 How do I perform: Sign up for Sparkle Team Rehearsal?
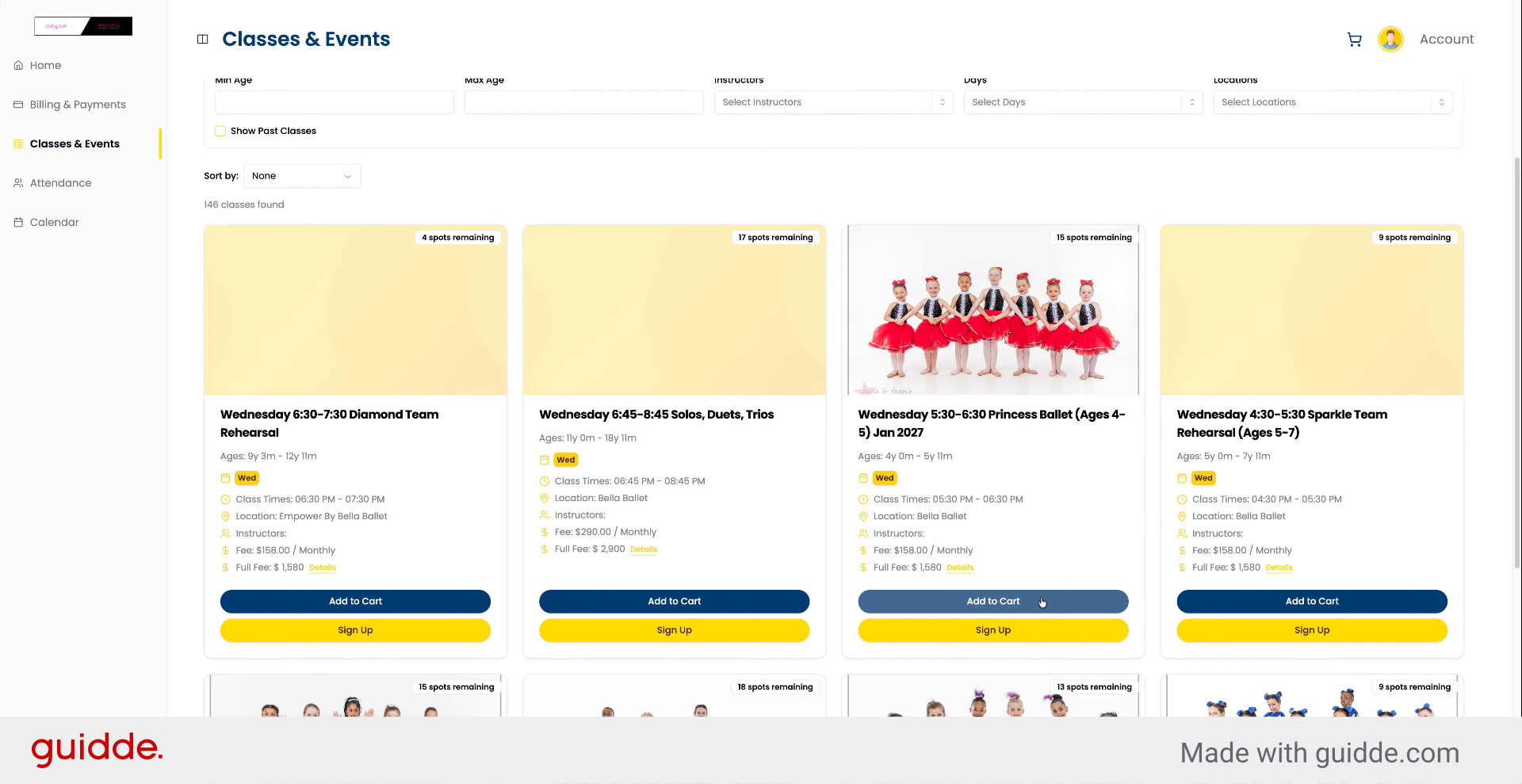point(1312,630)
